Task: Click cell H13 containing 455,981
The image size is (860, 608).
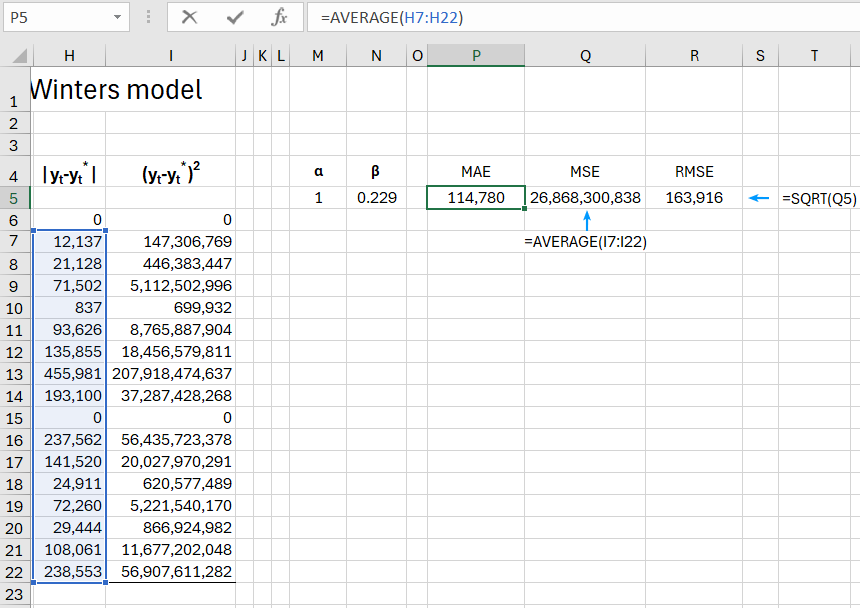Action: point(69,373)
